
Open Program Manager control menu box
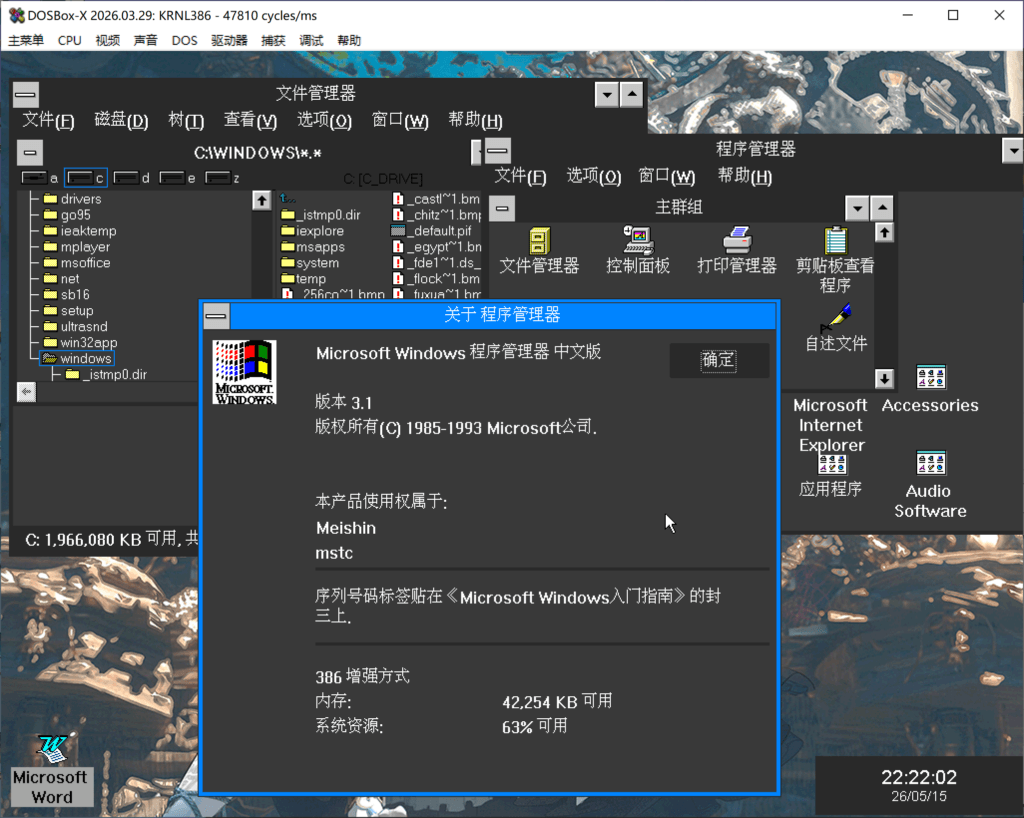tap(498, 151)
